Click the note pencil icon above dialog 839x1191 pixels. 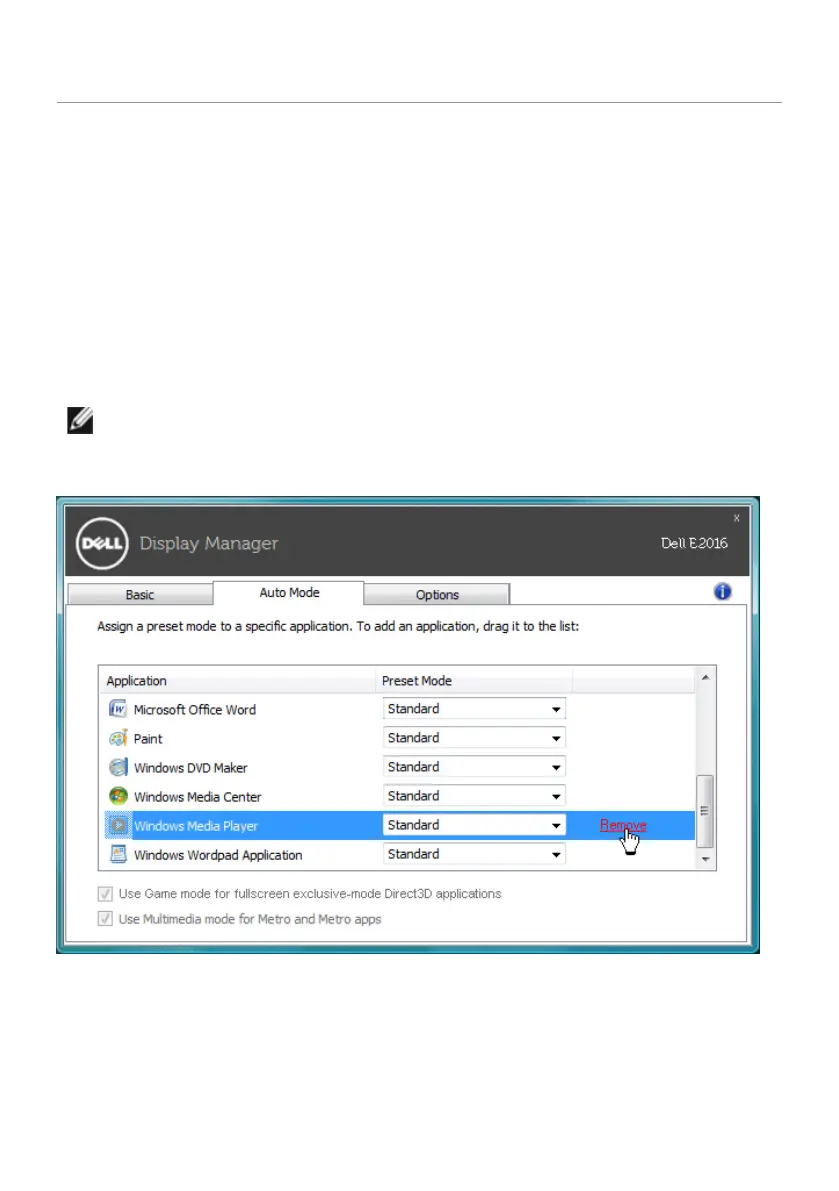click(x=80, y=420)
